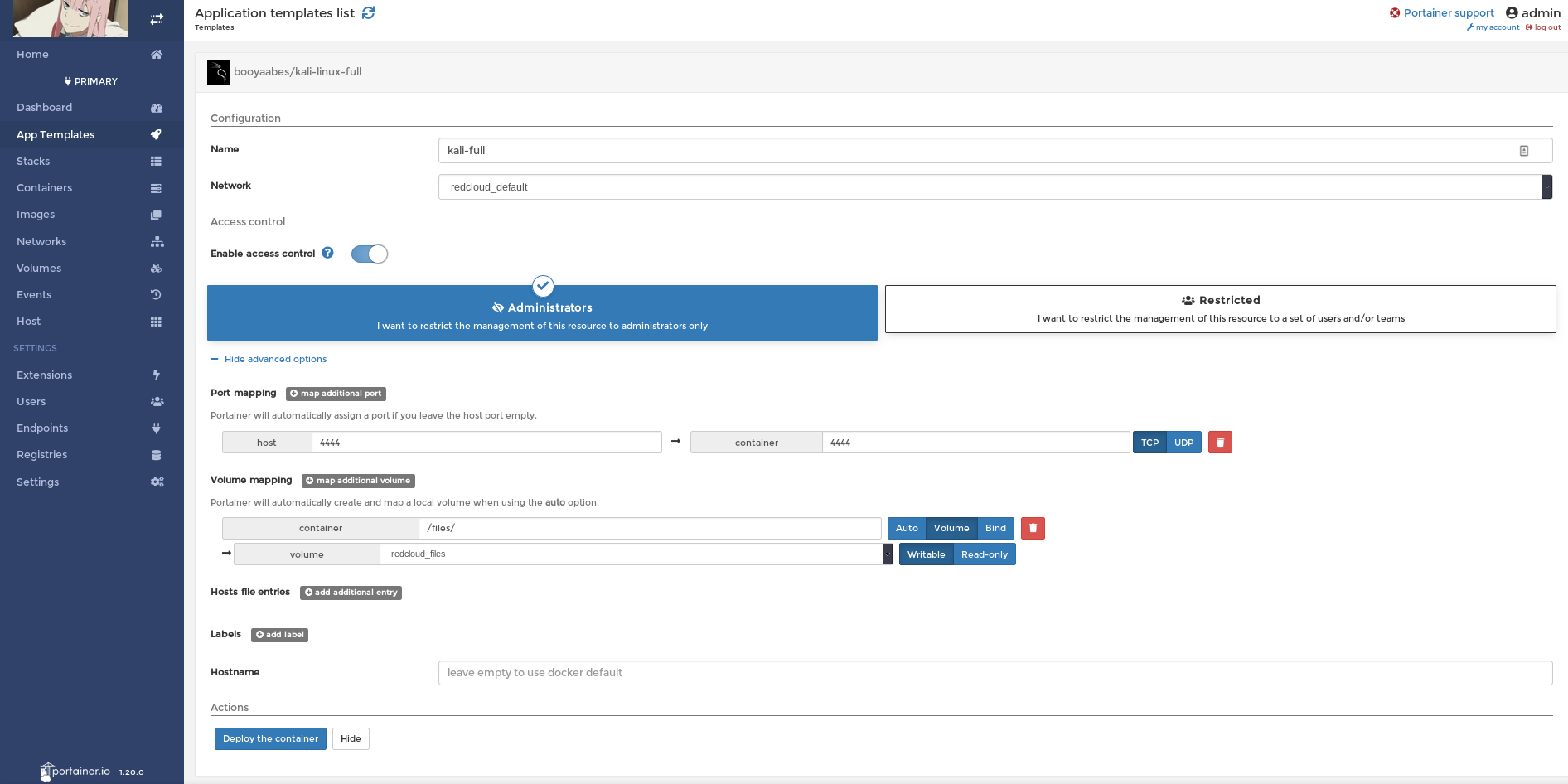Delete the 4444 port mapping with trash icon
The image size is (1568, 784).
[1220, 443]
